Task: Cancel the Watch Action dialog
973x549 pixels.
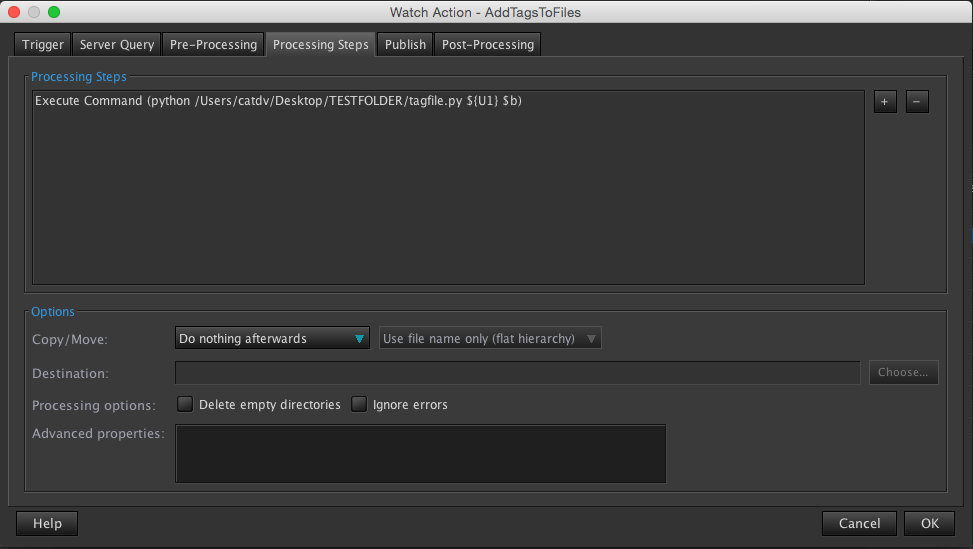Action: pos(859,523)
